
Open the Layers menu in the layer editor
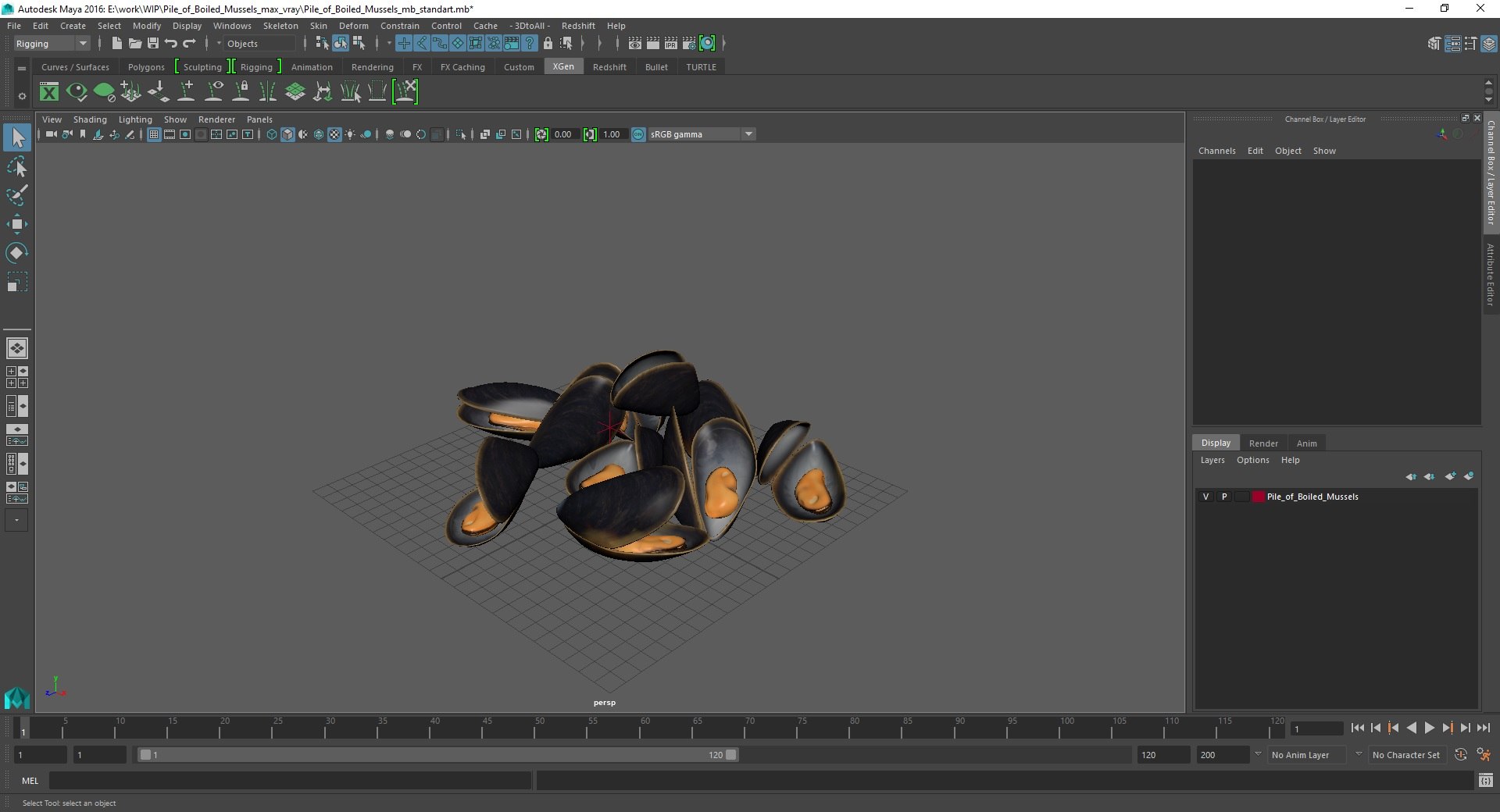[1212, 460]
